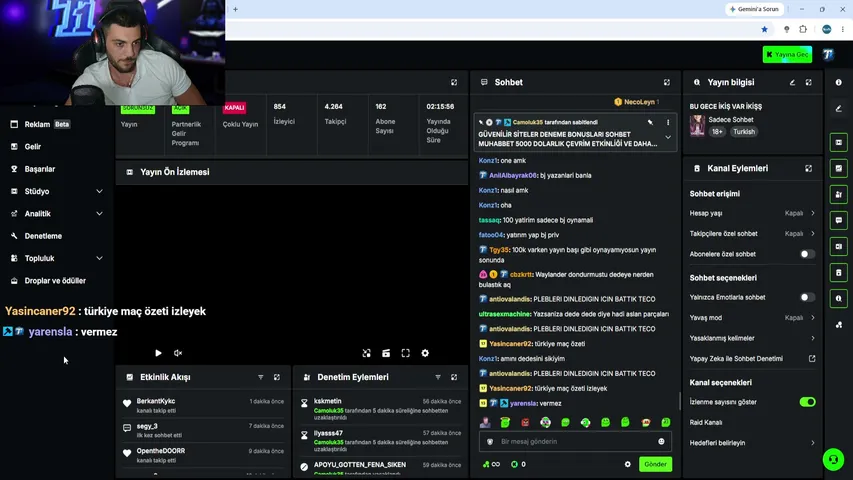
Task: Open the pinned message three-dot menu
Action: tap(668, 122)
